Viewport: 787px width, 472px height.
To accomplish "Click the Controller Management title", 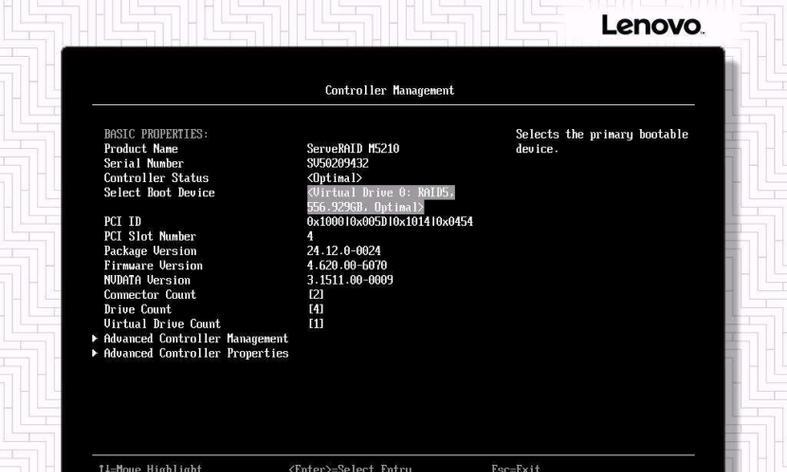I will (389, 90).
